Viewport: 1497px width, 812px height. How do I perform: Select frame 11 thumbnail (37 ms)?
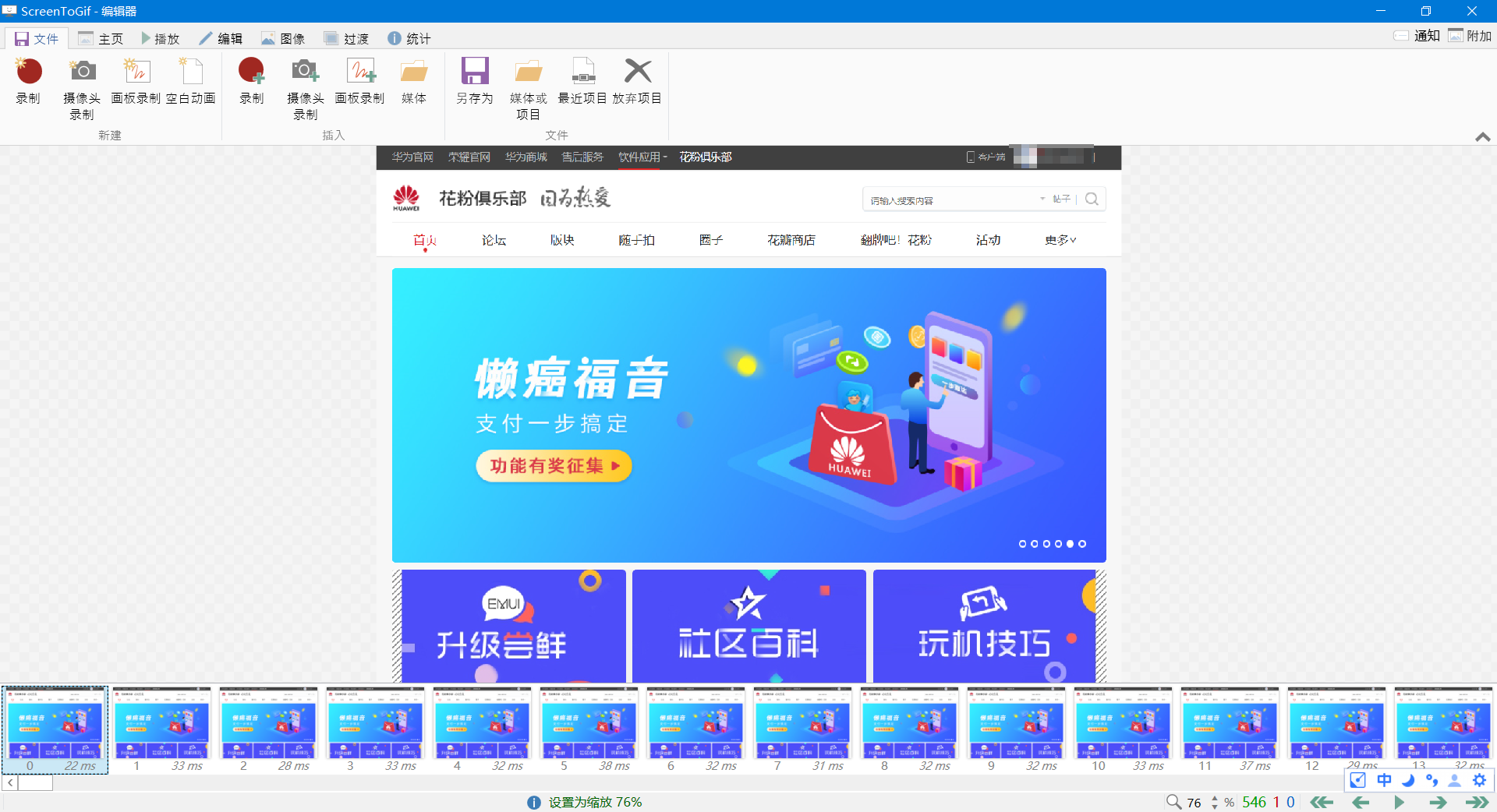click(1230, 729)
